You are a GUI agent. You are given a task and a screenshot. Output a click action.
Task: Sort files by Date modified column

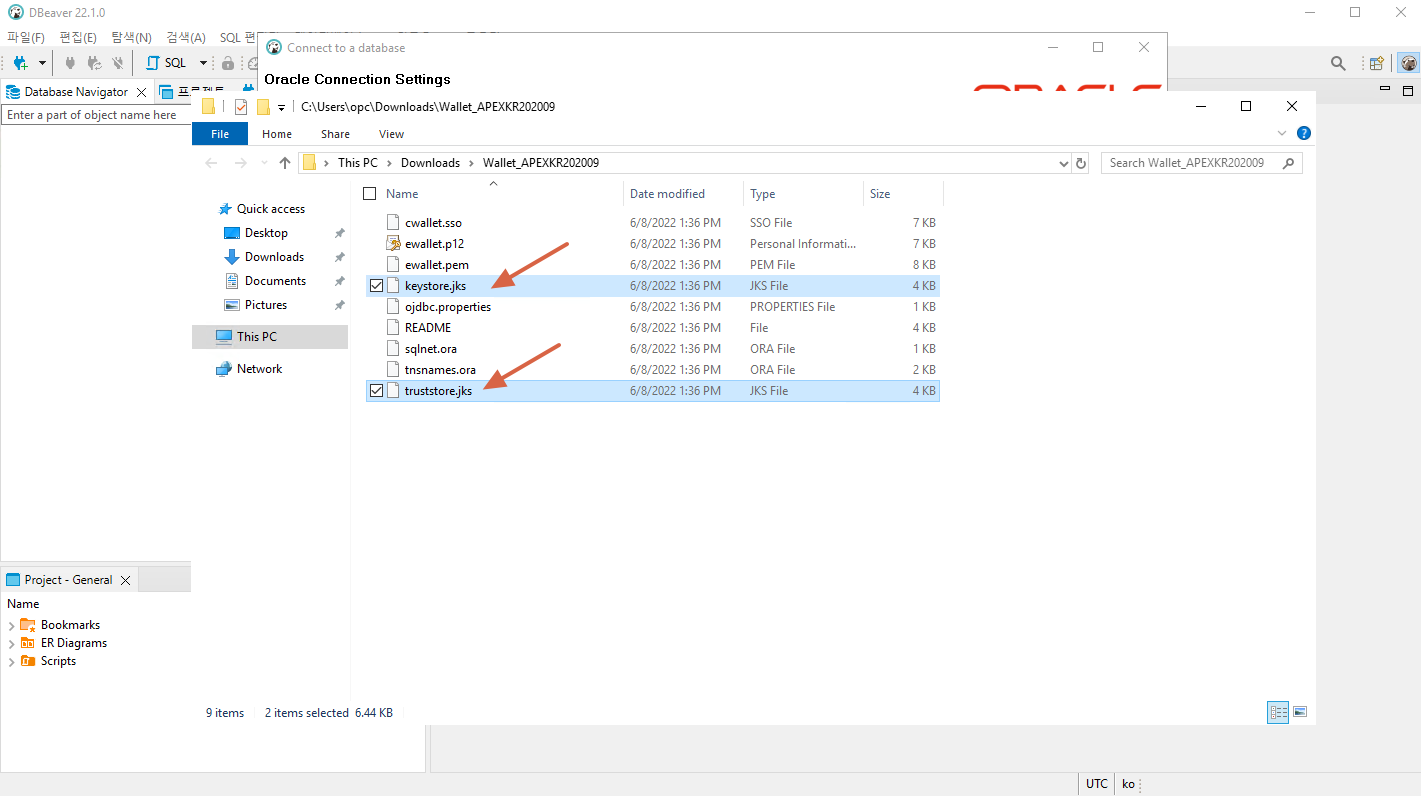pyautogui.click(x=683, y=194)
